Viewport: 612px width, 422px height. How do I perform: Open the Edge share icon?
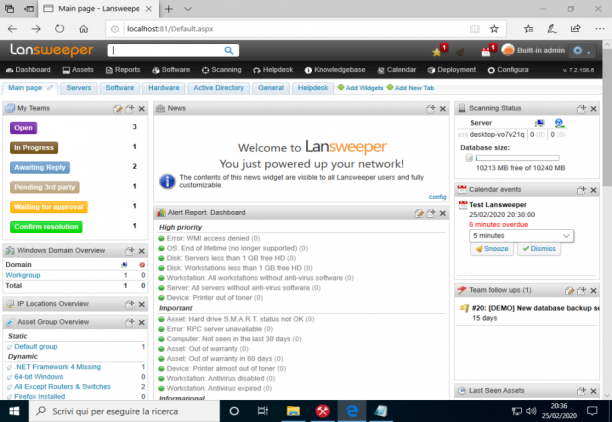point(576,29)
